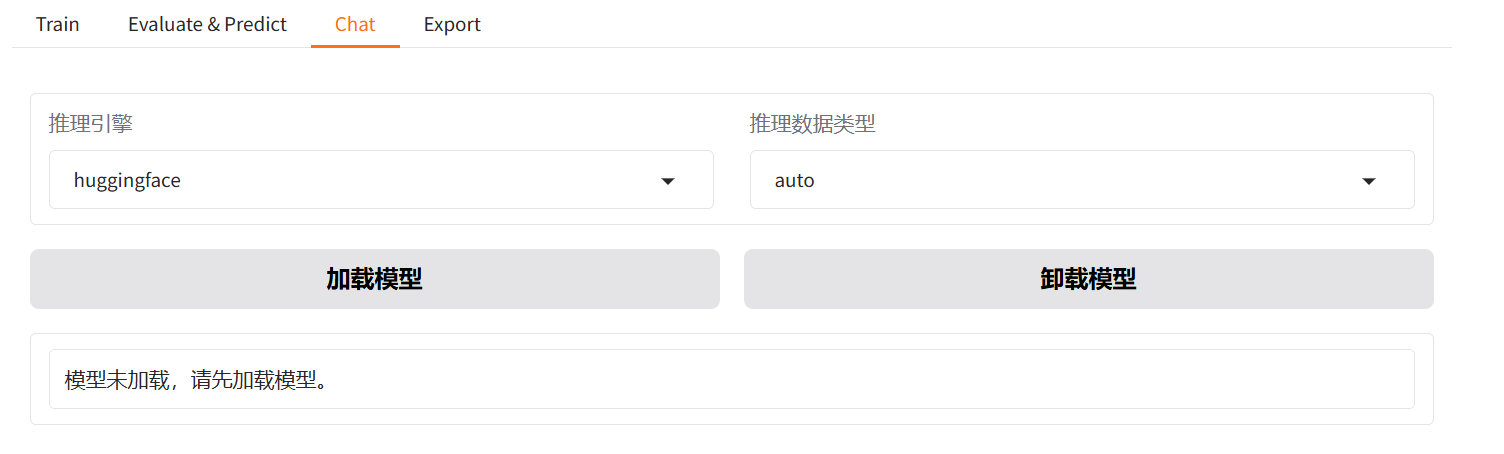1504x454 pixels.
Task: Click the caret arrow in huggingface dropdown
Action: [668, 181]
